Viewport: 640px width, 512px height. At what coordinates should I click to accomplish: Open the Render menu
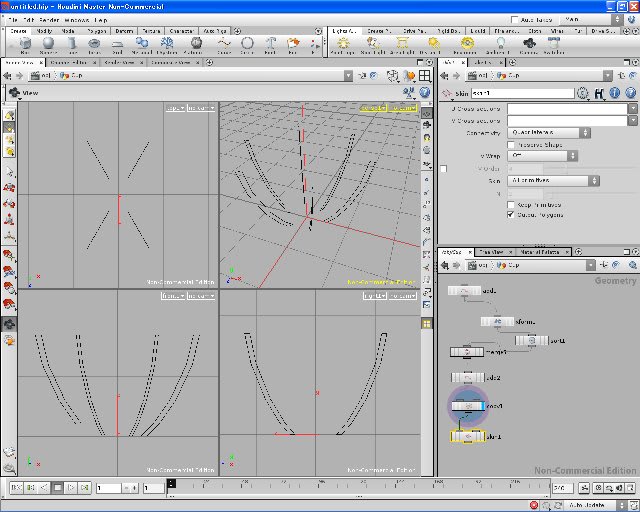tap(49, 20)
